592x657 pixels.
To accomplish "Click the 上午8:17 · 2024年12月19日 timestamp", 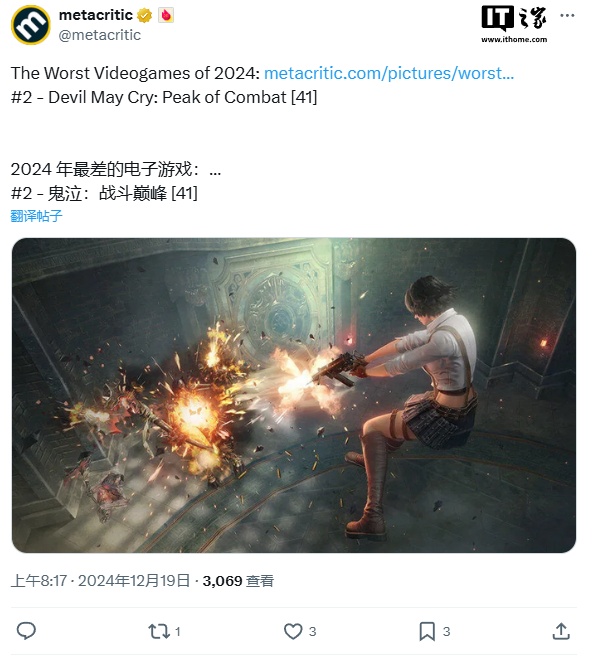I will pos(100,581).
